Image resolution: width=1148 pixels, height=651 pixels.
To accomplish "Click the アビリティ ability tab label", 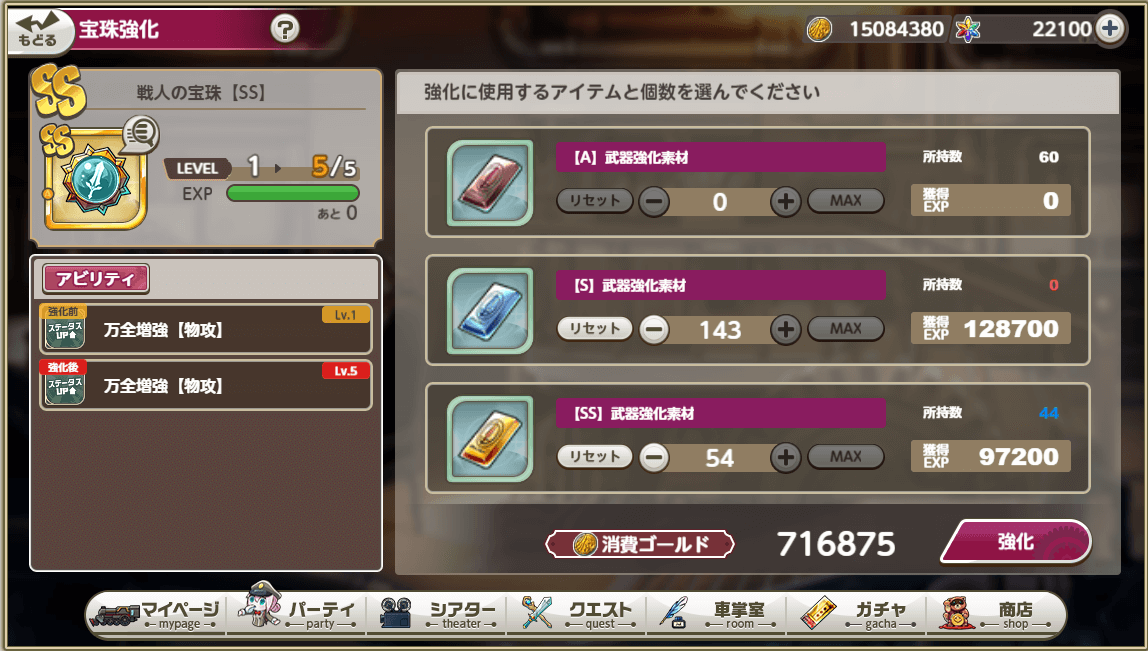I will tap(96, 279).
